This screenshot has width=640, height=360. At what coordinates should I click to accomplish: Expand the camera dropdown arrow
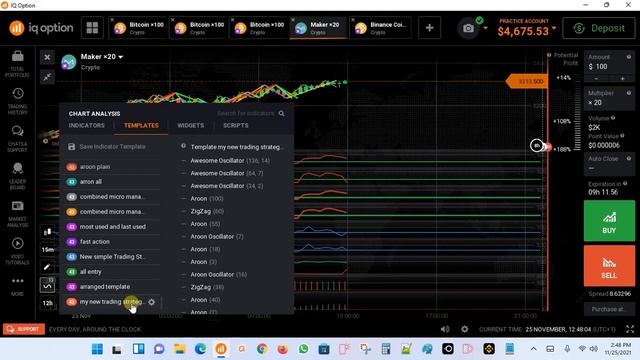point(485,28)
